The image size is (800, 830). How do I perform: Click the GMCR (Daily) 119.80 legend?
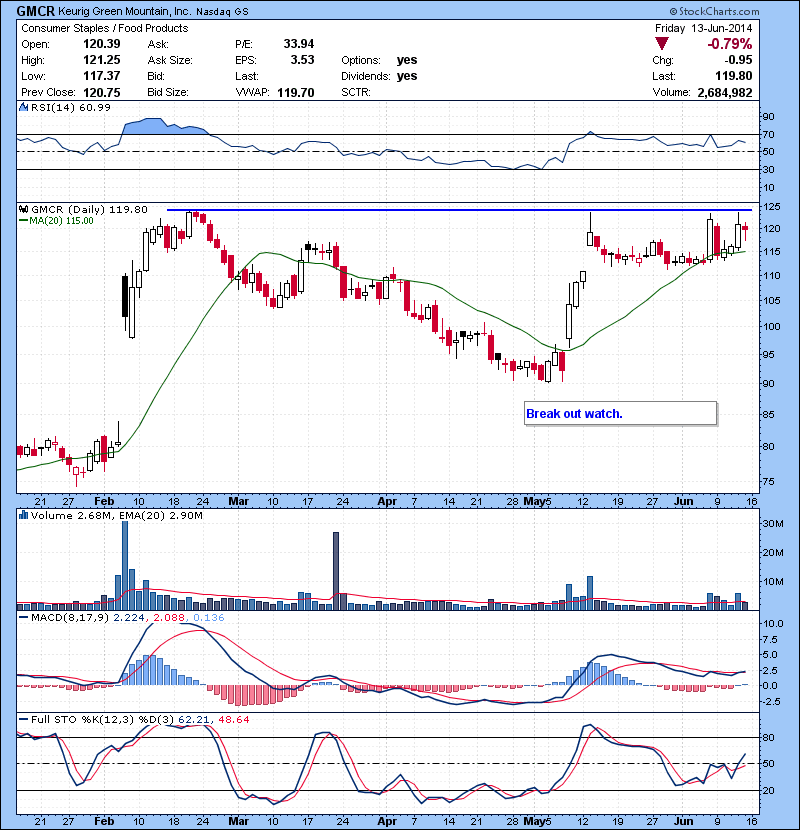(x=89, y=210)
